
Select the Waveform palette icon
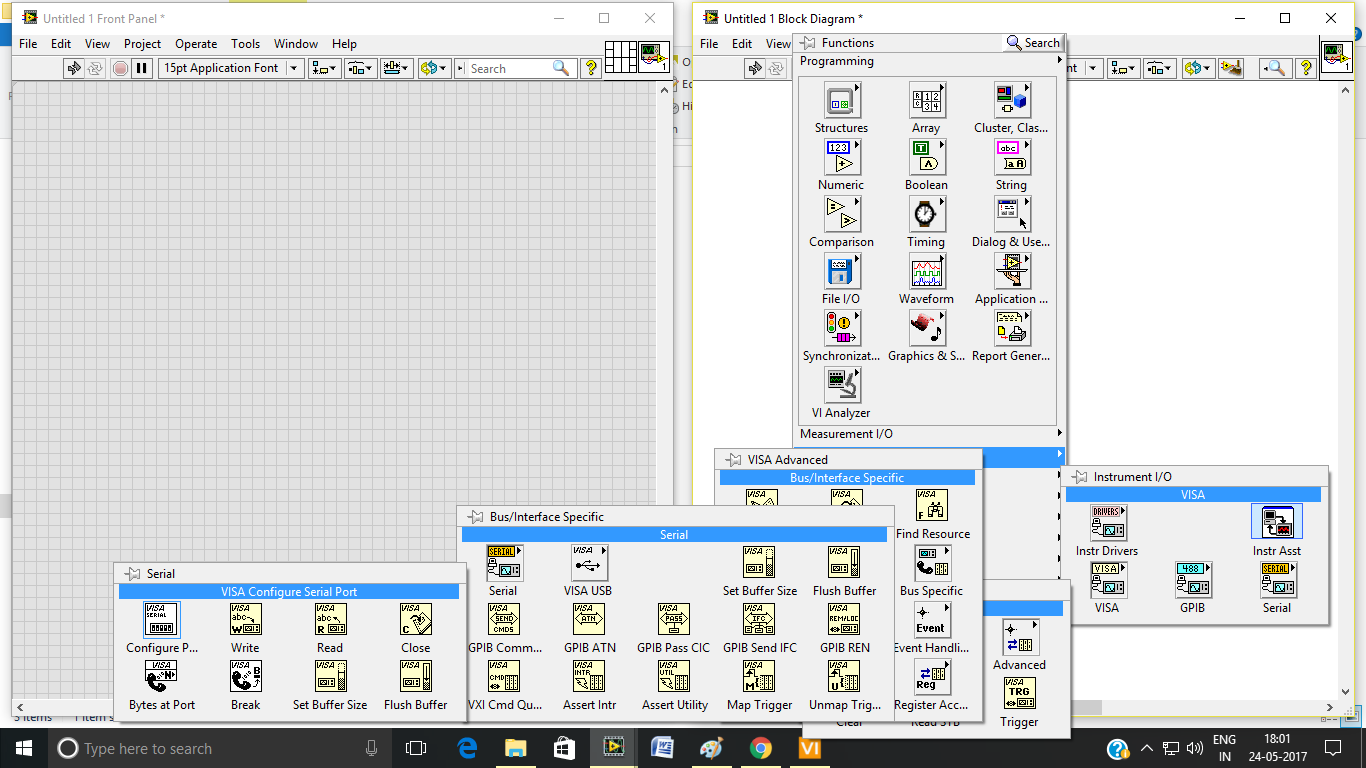click(x=926, y=271)
